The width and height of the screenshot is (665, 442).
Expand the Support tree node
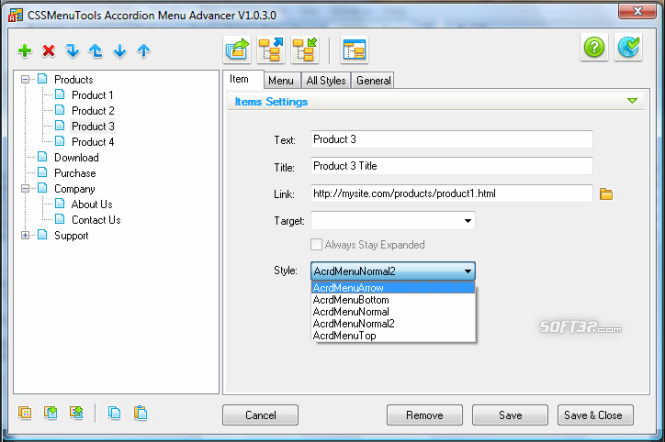tap(25, 235)
